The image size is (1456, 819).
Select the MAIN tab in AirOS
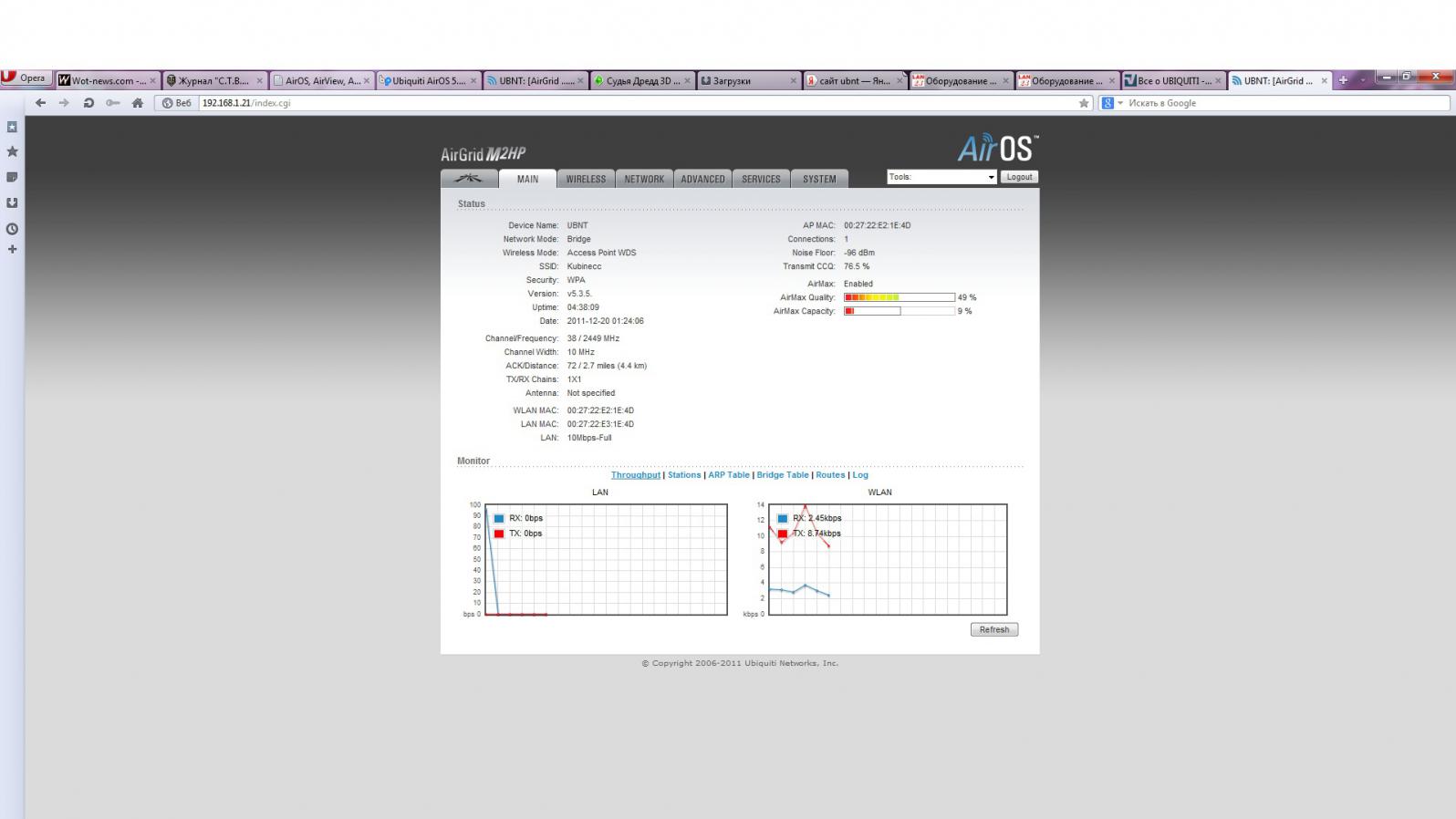pyautogui.click(x=527, y=179)
